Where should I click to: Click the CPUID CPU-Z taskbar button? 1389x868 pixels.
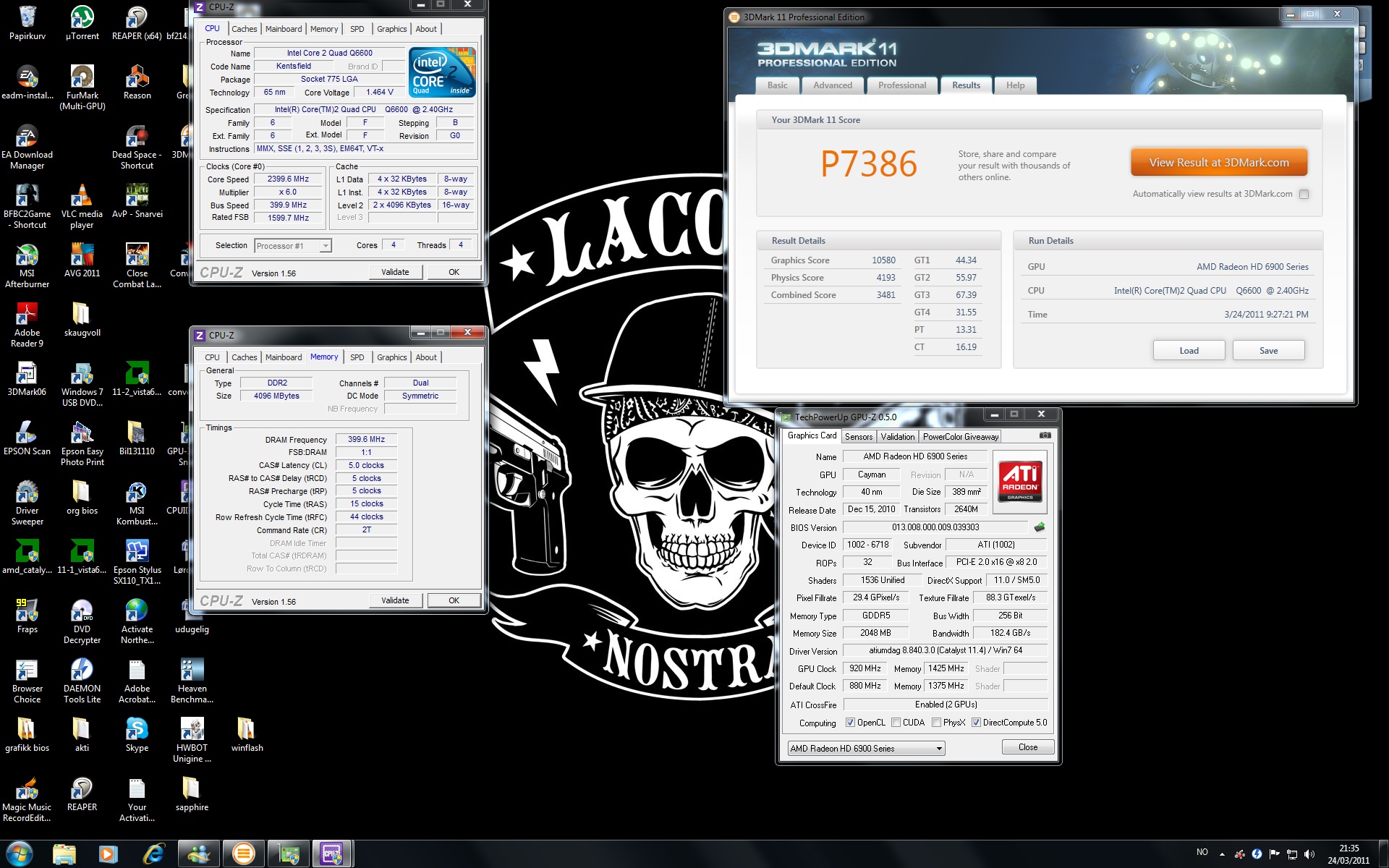click(x=331, y=854)
